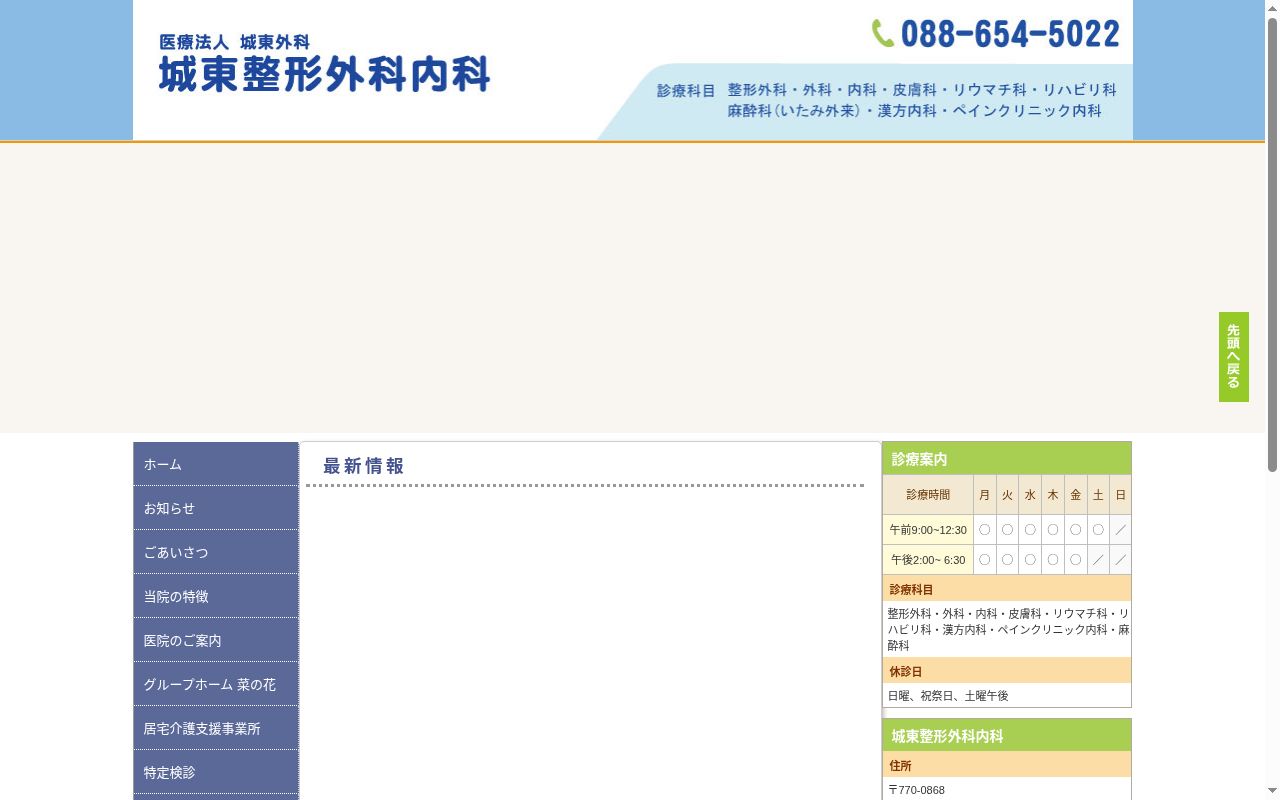Open グループホーム 菜の花 link
1280x800 pixels.
[216, 684]
